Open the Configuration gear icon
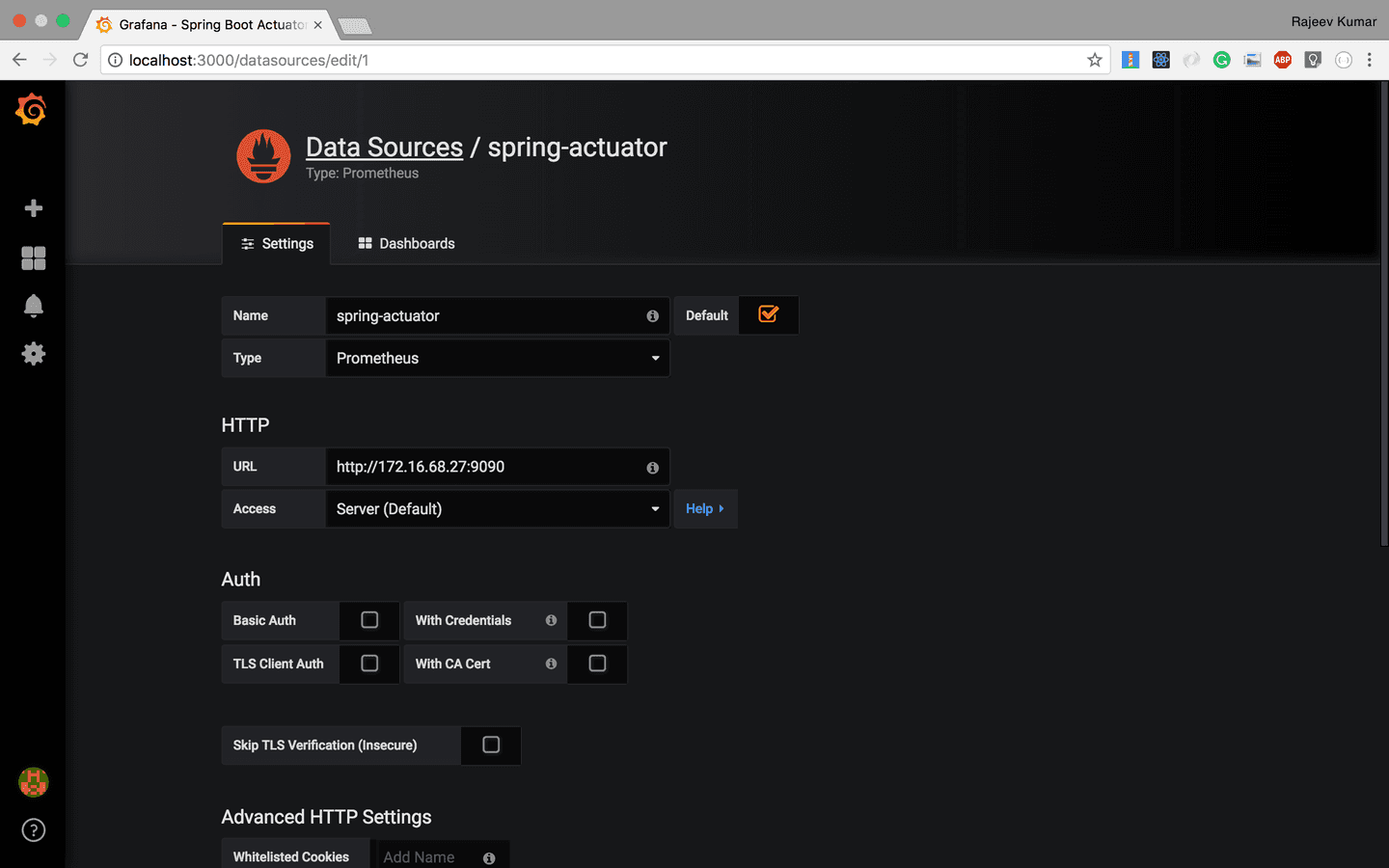This screenshot has height=868, width=1389. click(x=34, y=354)
